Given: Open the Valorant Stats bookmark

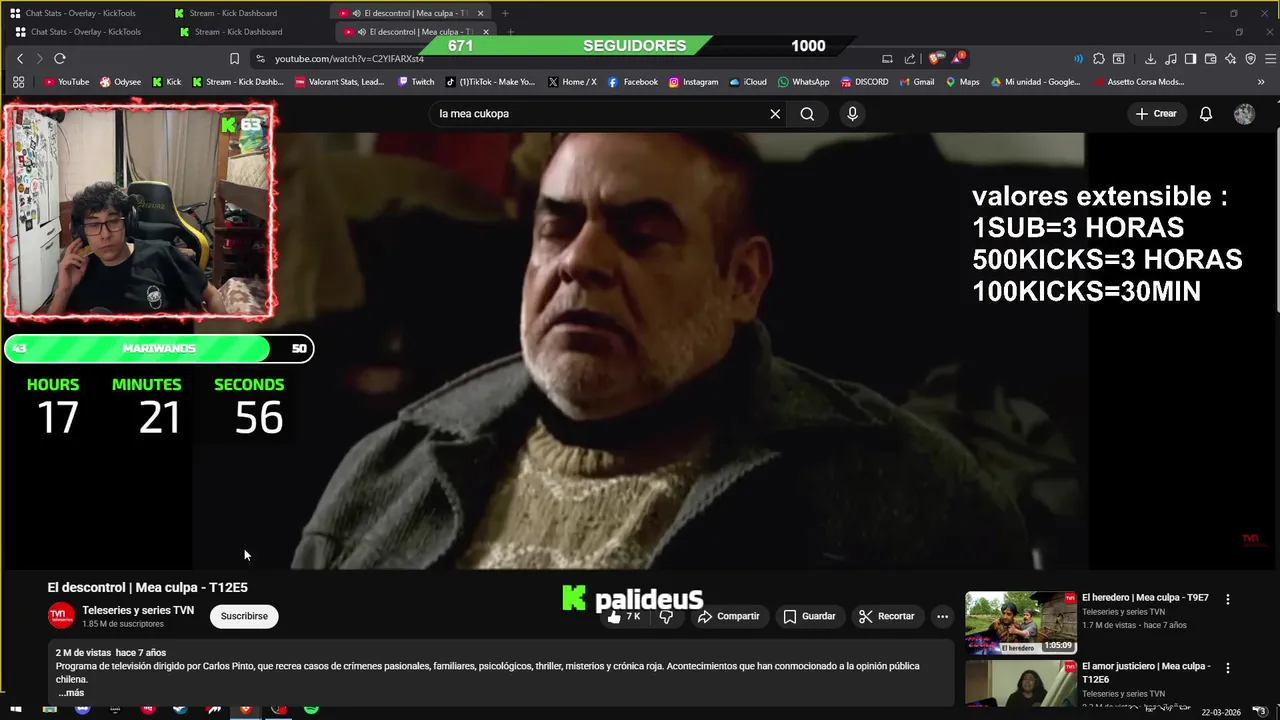Looking at the screenshot, I should (x=340, y=82).
